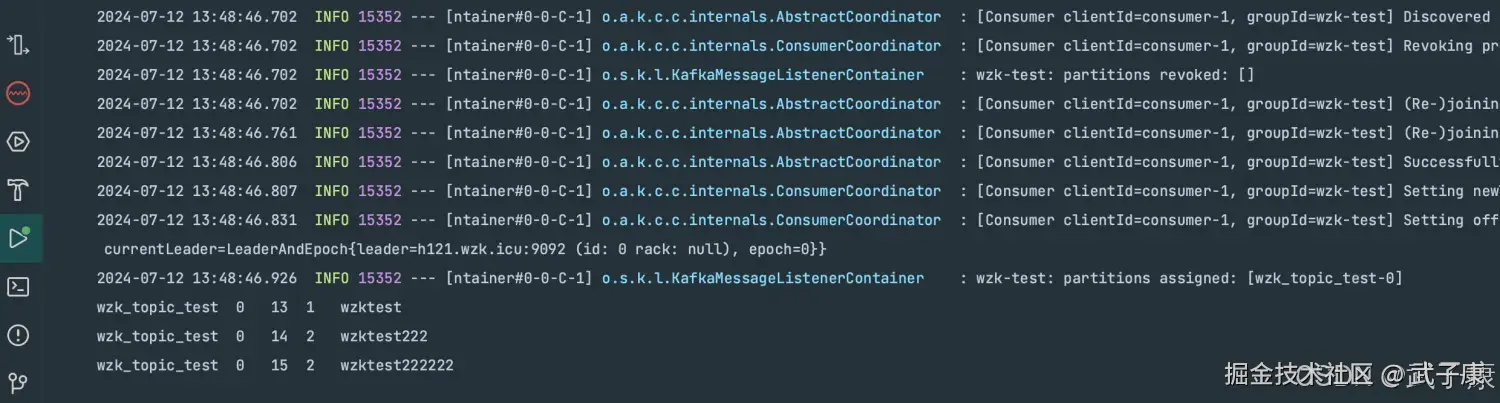Screen dimensions: 1500x403
Task: Click the arrow-into-bracket sidebar icon
Action: coord(18,45)
